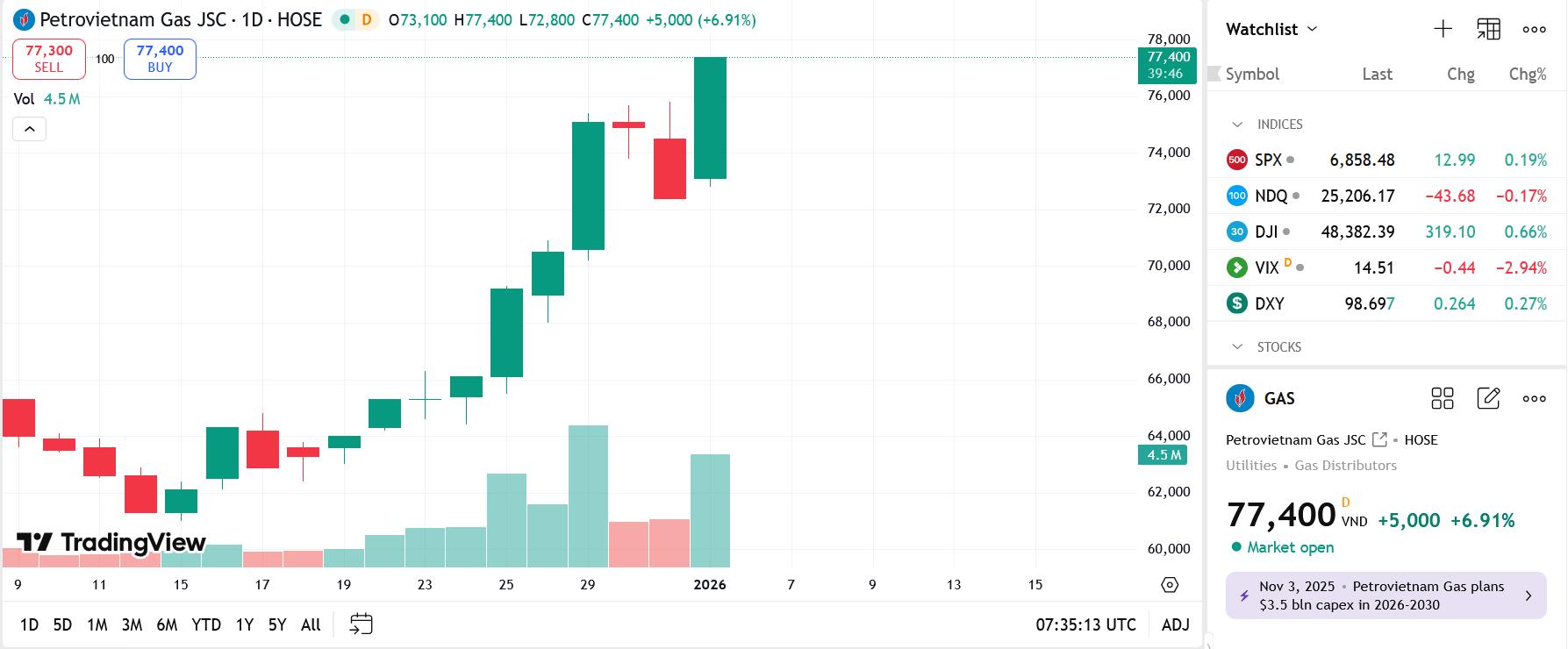
Task: Open the watchlist more options menu
Action: [1534, 29]
